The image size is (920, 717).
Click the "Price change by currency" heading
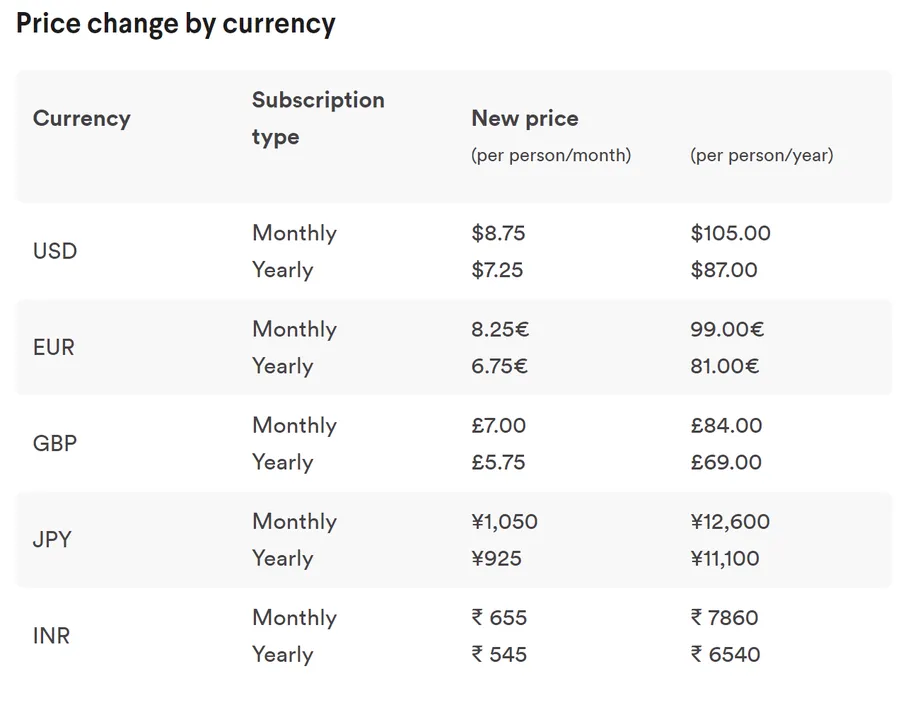click(176, 24)
